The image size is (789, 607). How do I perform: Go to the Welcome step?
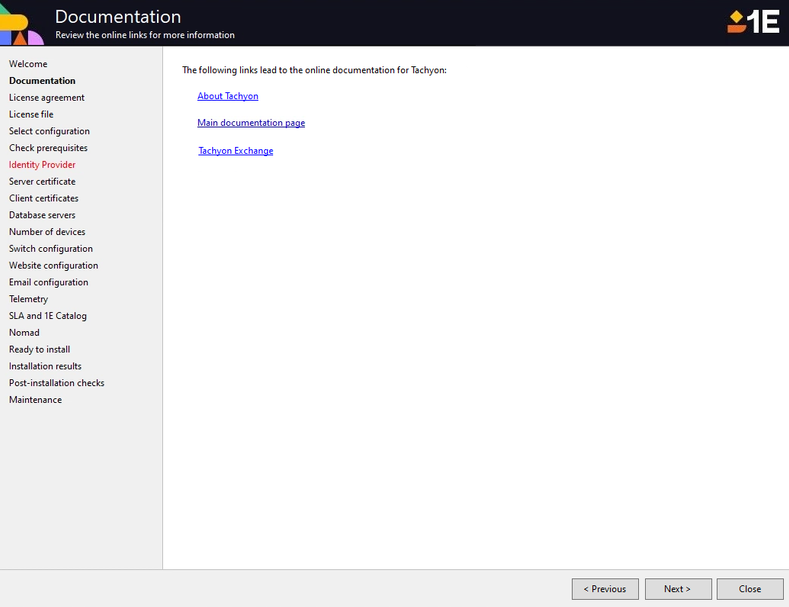tap(28, 64)
